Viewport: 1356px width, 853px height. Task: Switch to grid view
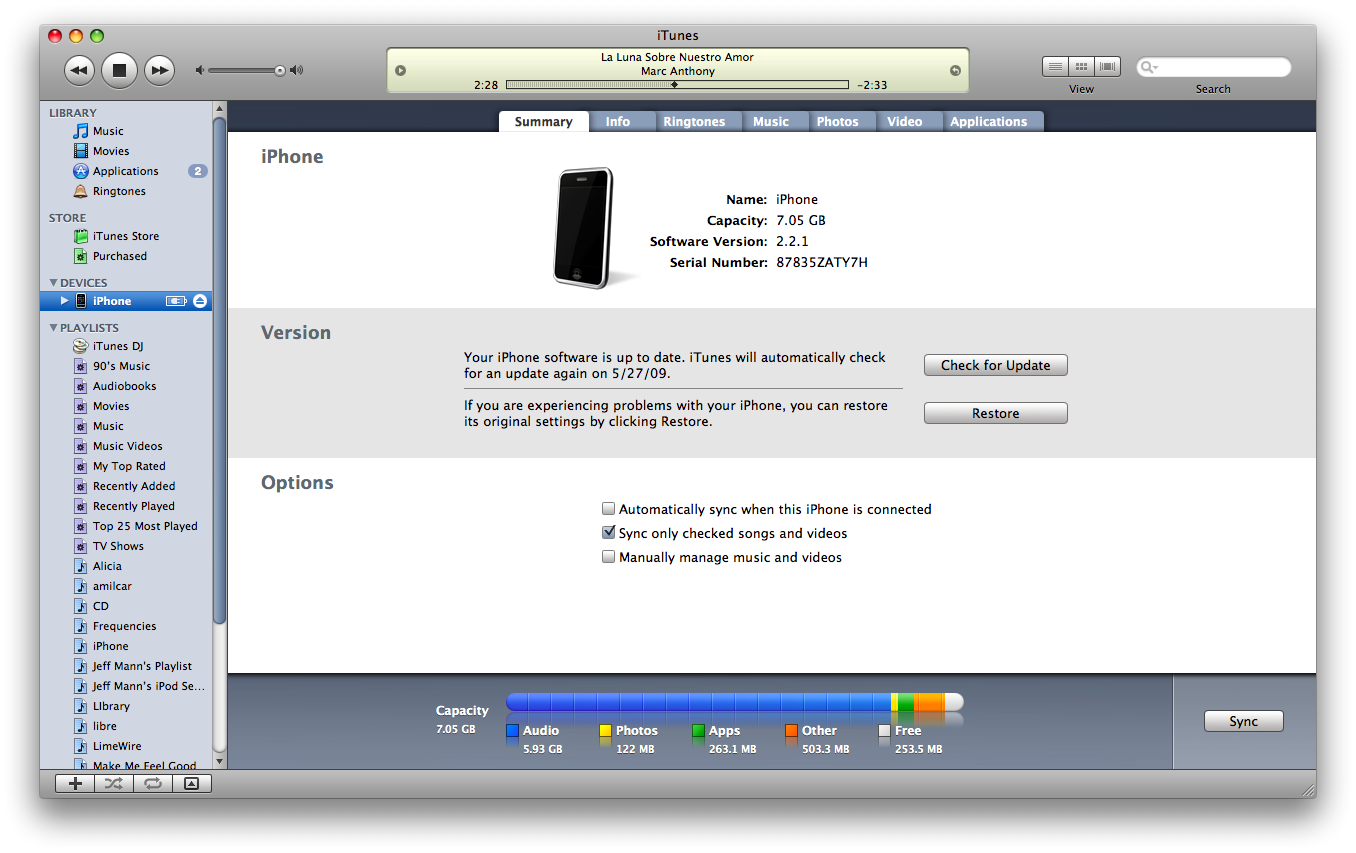coord(1081,67)
